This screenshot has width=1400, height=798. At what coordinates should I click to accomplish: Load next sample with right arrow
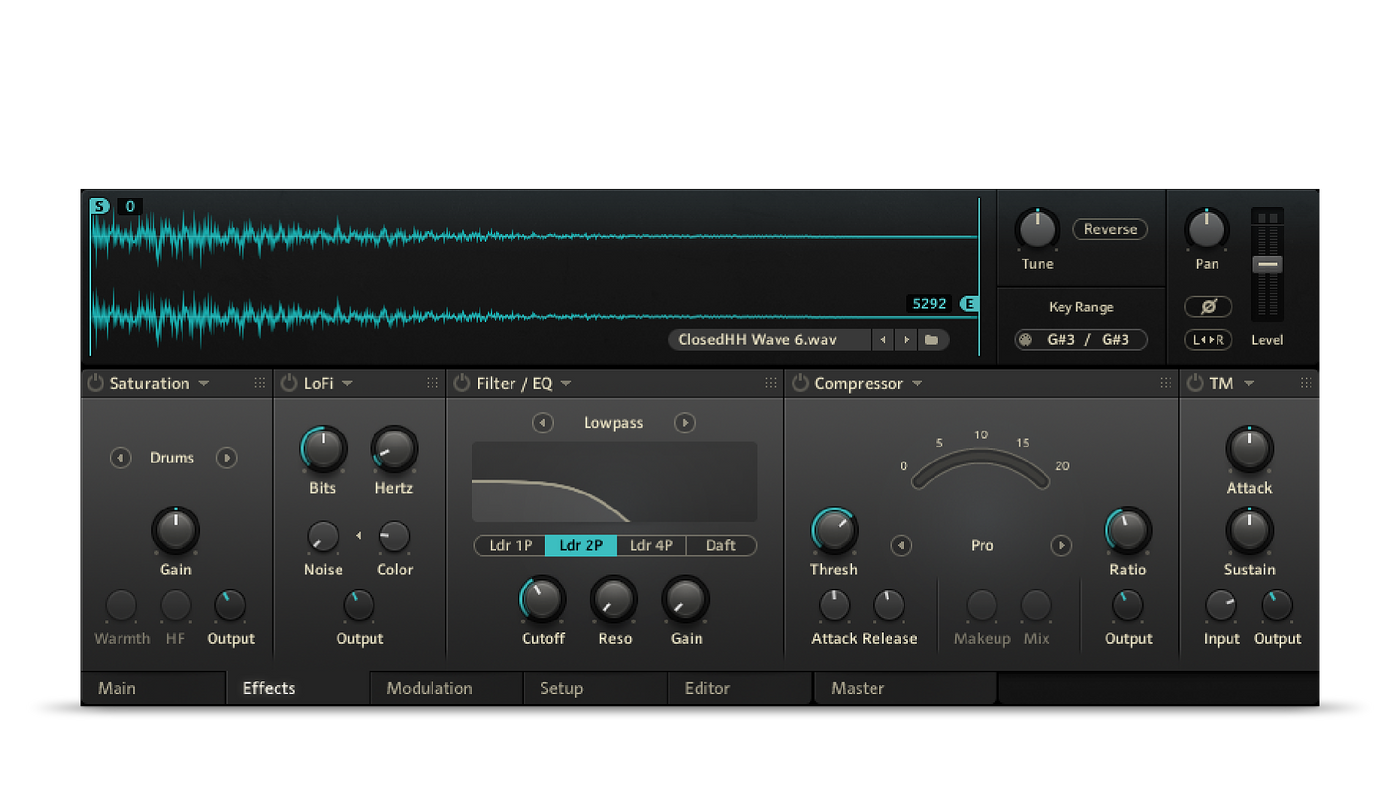(906, 340)
